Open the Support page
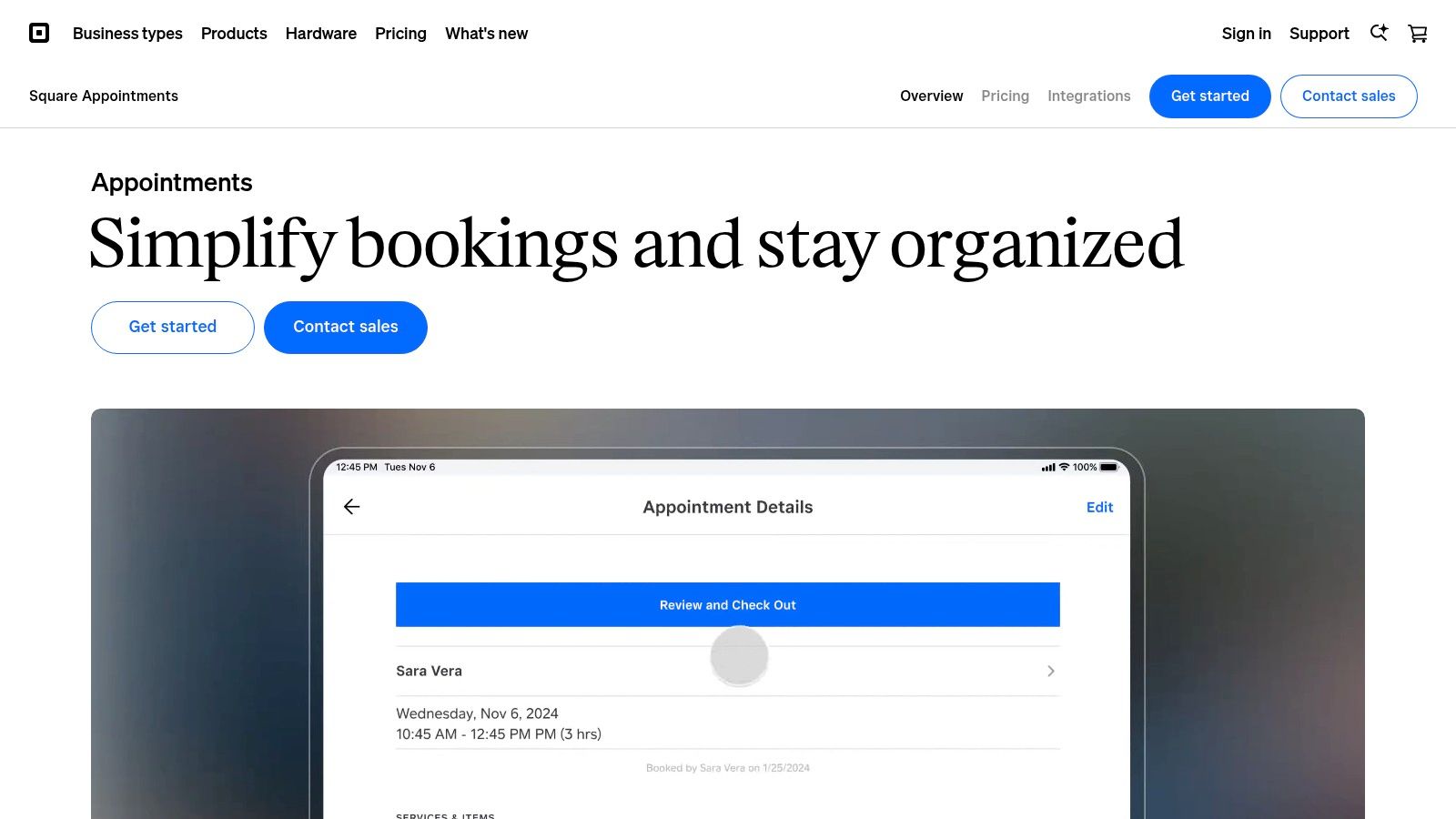Image resolution: width=1456 pixels, height=819 pixels. click(x=1319, y=34)
